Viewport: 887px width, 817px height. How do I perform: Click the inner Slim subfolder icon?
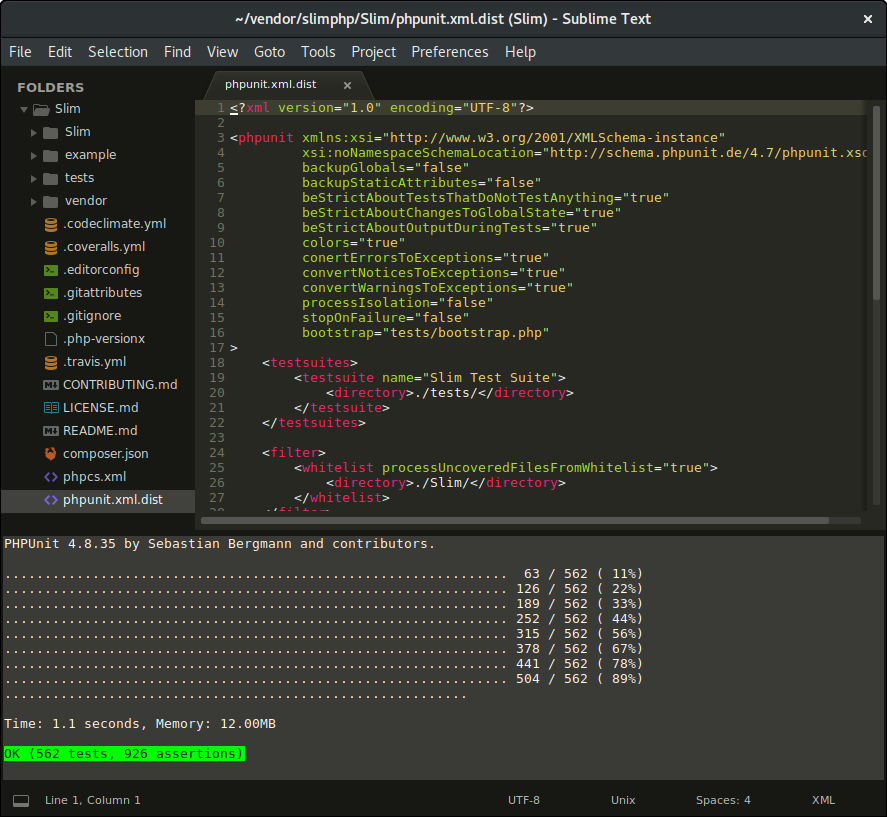[51, 132]
